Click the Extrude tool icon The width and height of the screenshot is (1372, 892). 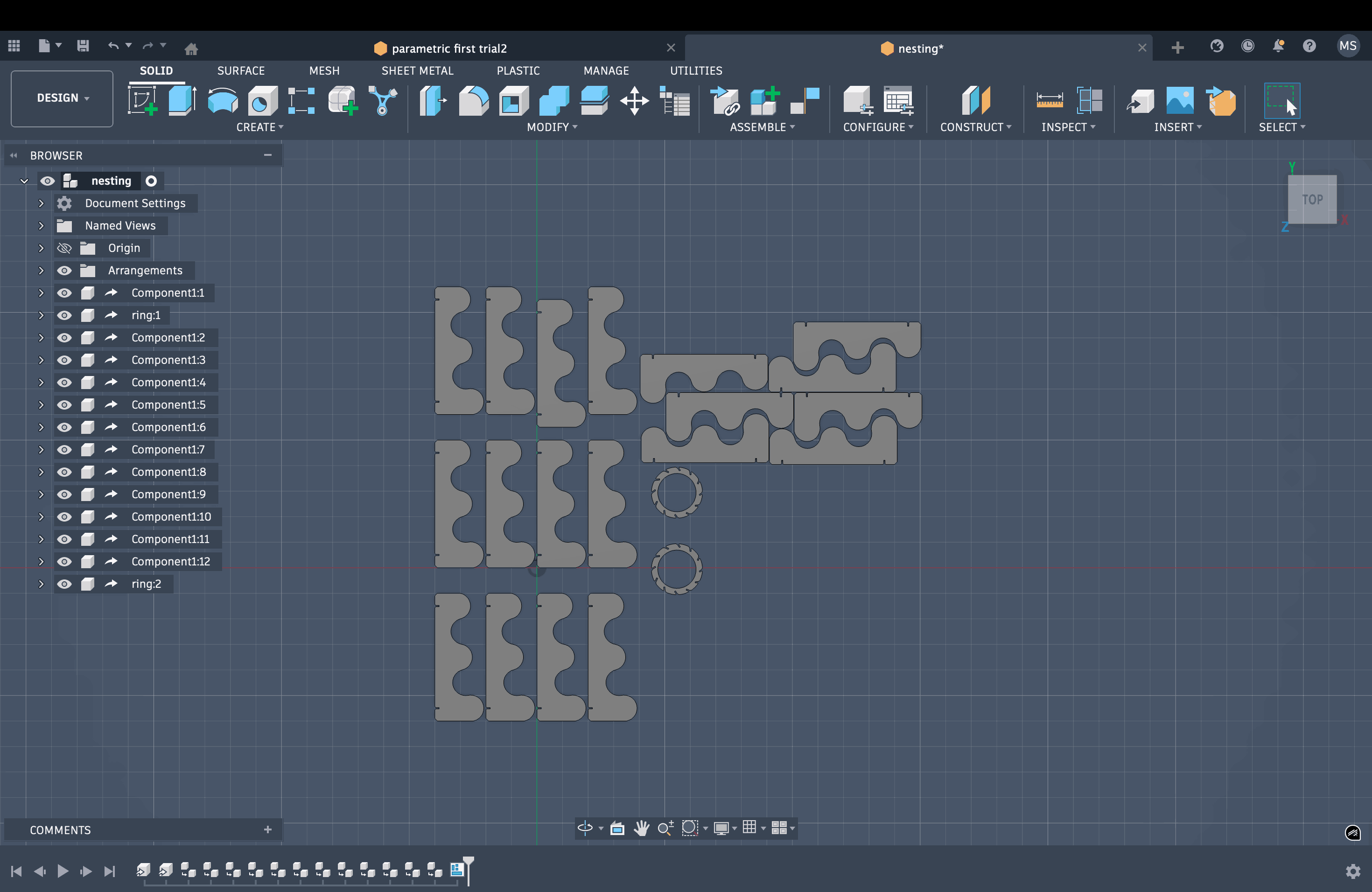point(182,101)
